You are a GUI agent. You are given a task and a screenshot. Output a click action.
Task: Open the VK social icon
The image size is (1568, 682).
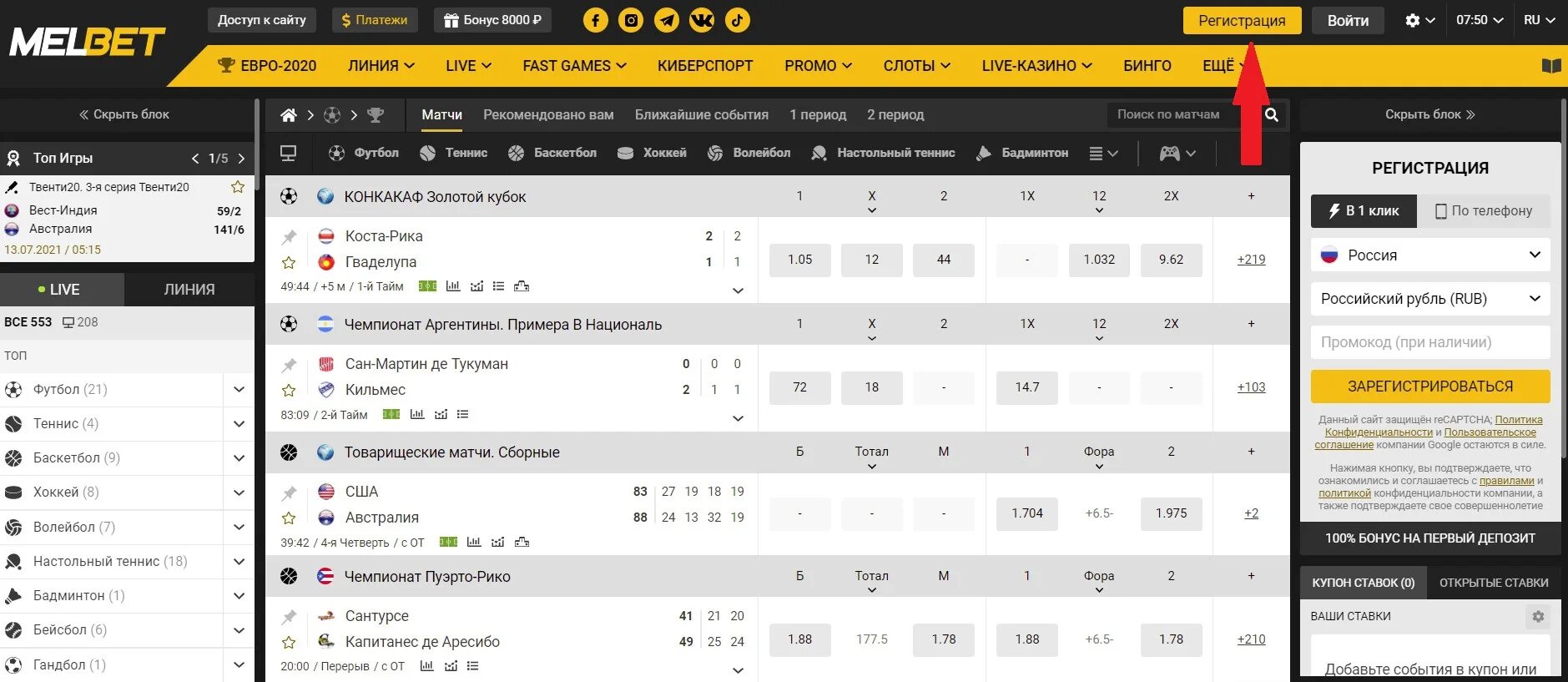click(x=702, y=20)
